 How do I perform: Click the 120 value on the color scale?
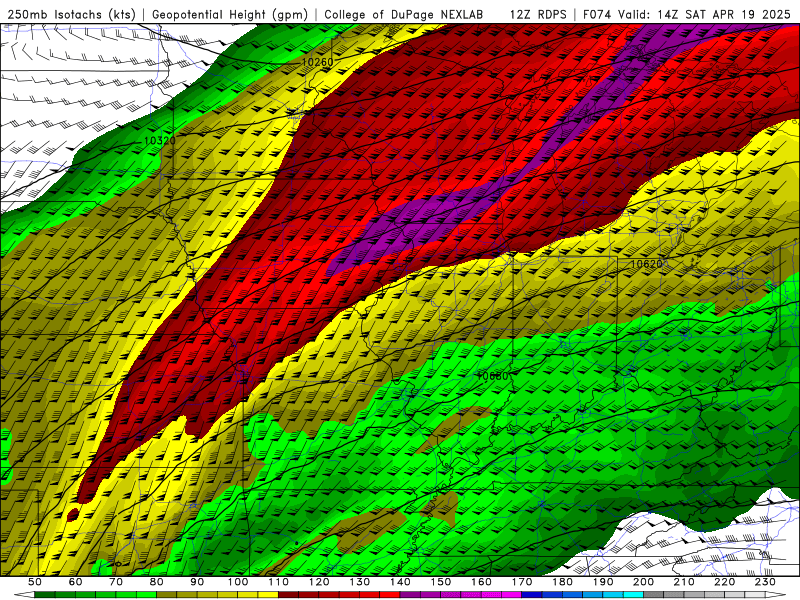click(x=319, y=582)
